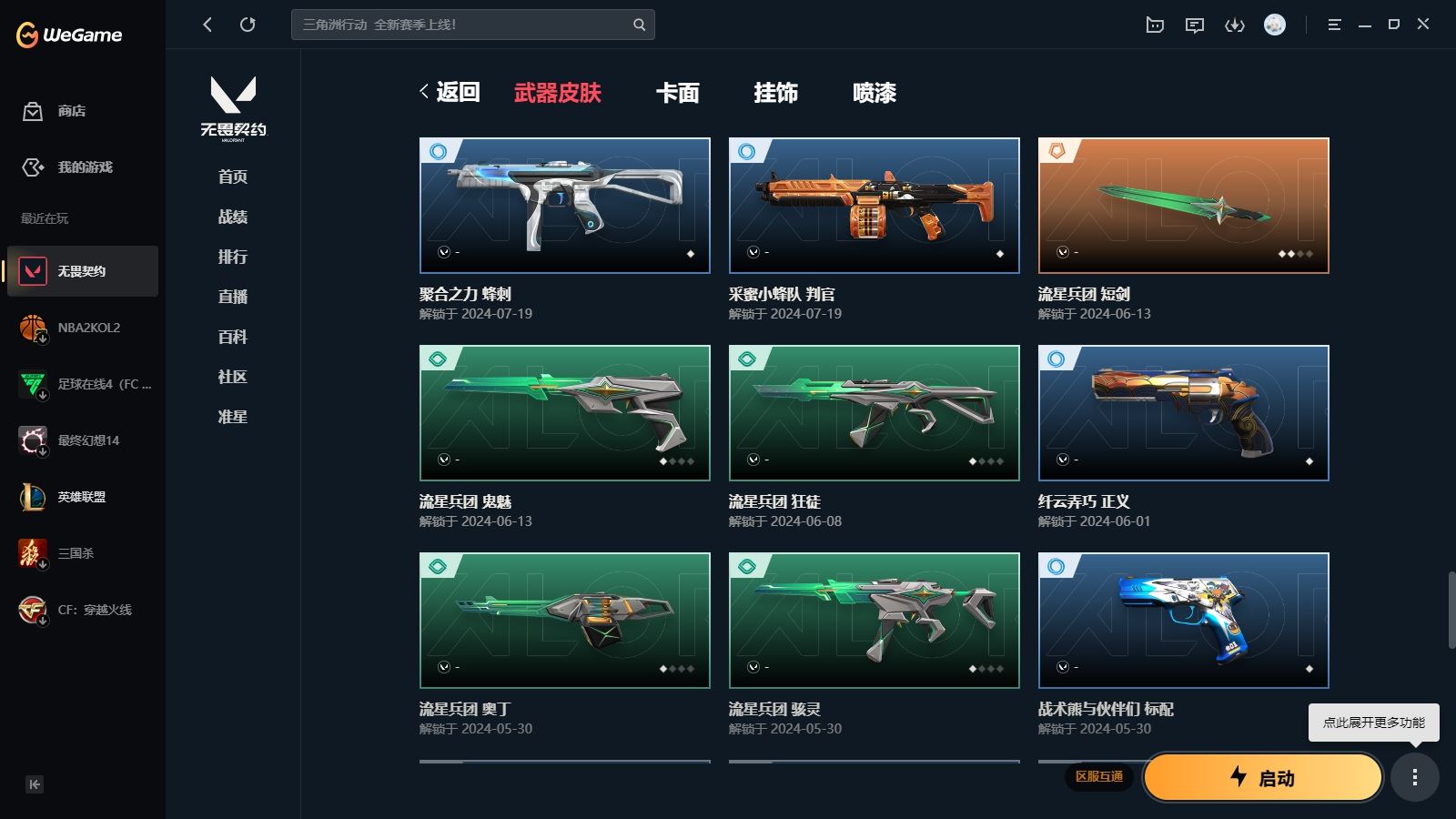This screenshot has height=819, width=1456.
Task: Open the messages chat icon
Action: (1195, 25)
